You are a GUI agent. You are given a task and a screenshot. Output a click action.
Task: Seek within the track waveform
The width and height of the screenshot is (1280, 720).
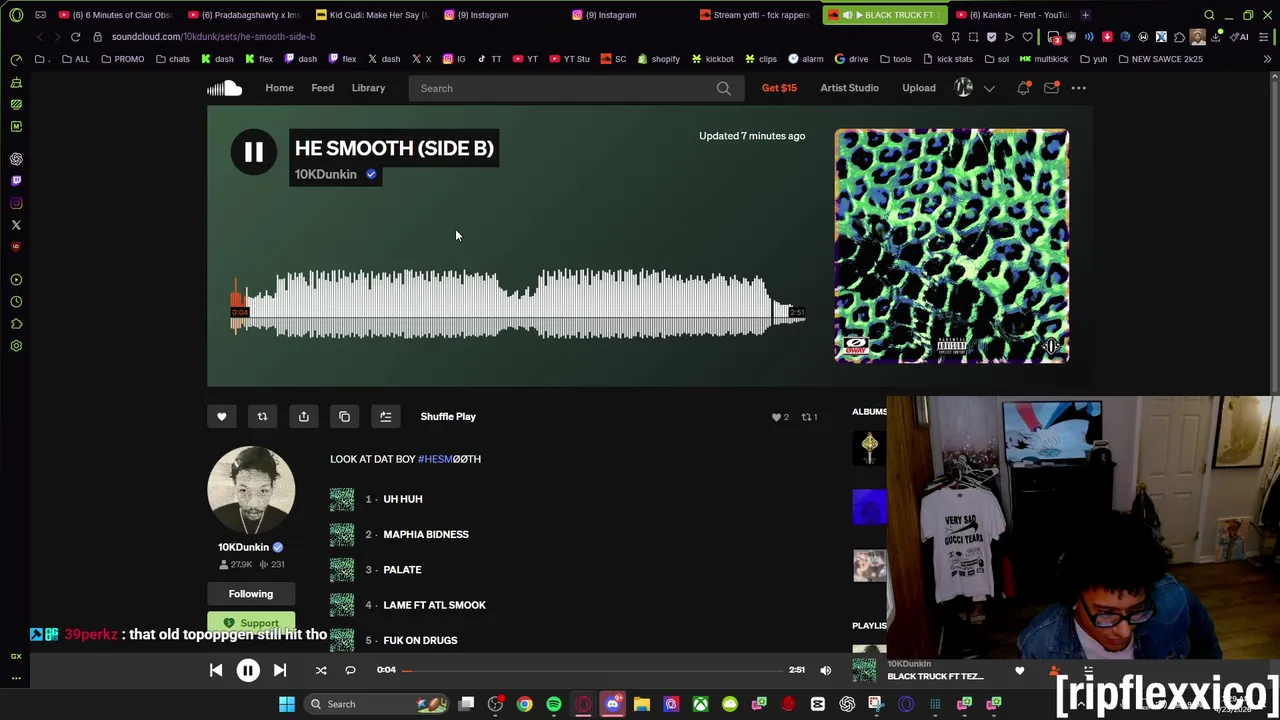[518, 303]
